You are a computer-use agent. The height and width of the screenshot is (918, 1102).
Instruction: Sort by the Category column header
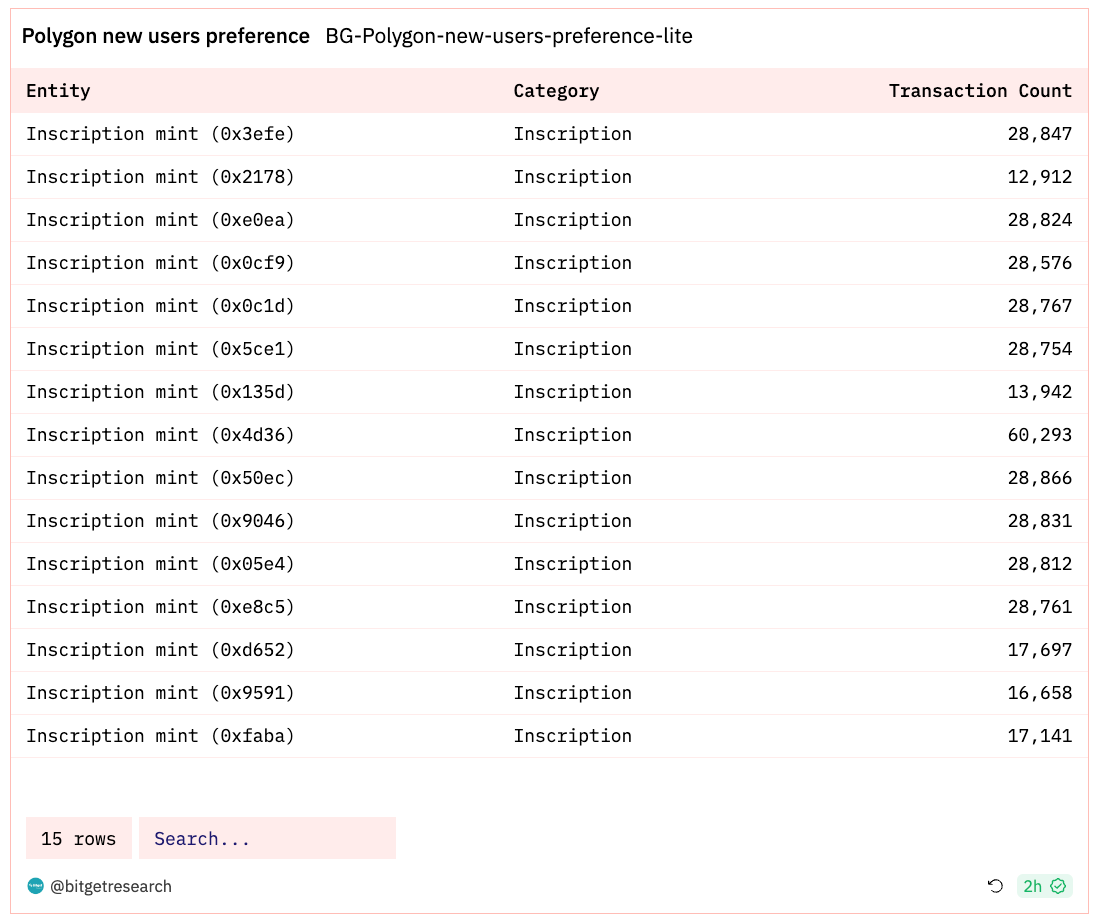(x=557, y=91)
